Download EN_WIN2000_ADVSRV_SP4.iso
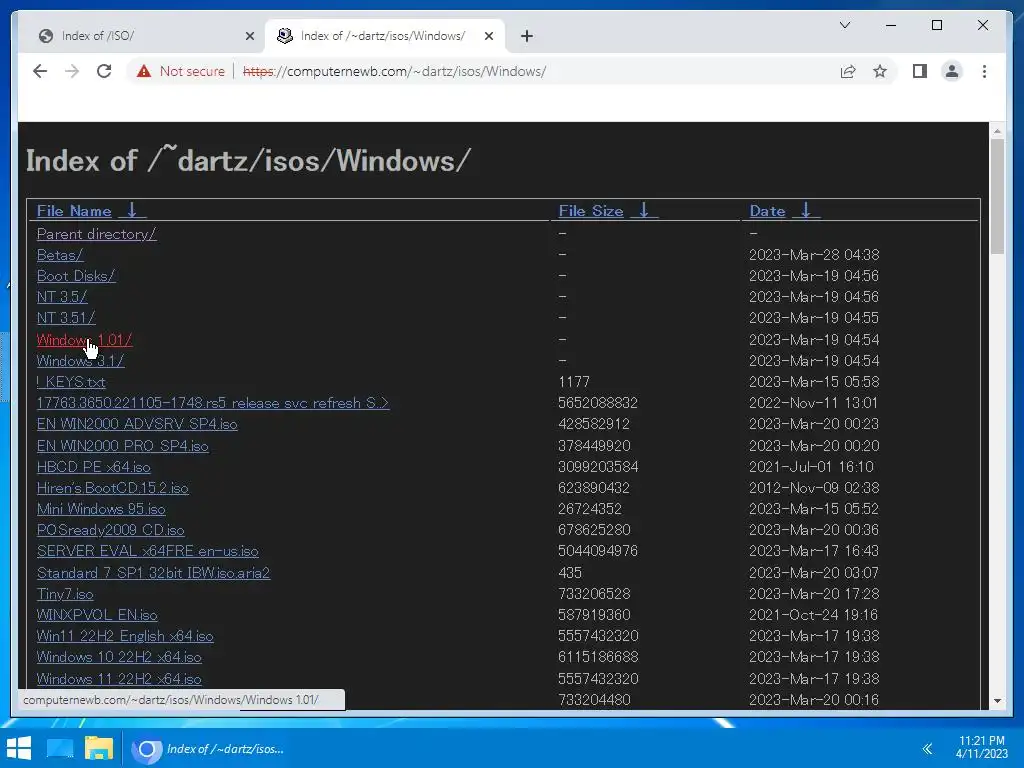 [137, 424]
